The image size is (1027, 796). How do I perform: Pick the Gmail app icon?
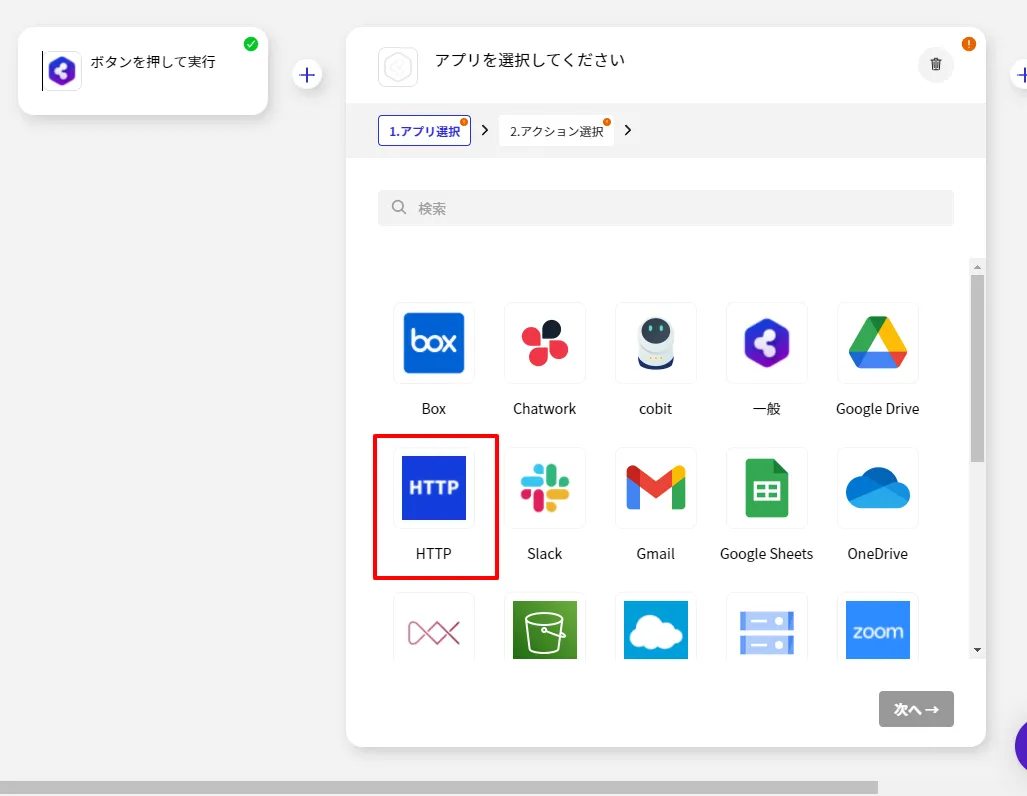(656, 488)
